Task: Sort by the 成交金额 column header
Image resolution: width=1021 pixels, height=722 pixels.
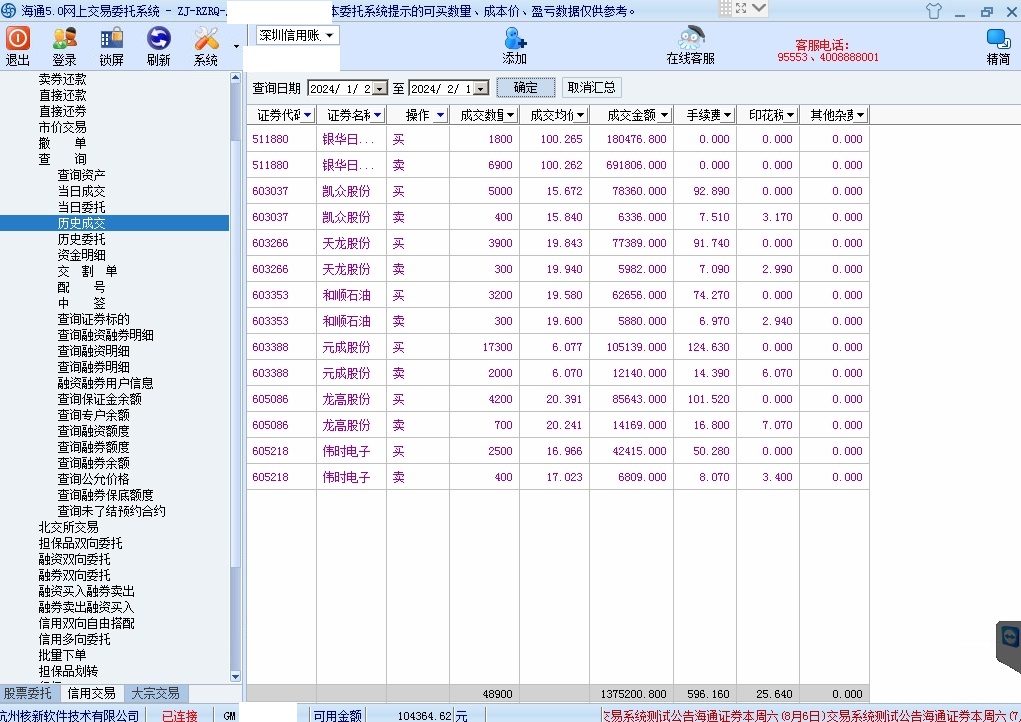Action: tap(631, 115)
